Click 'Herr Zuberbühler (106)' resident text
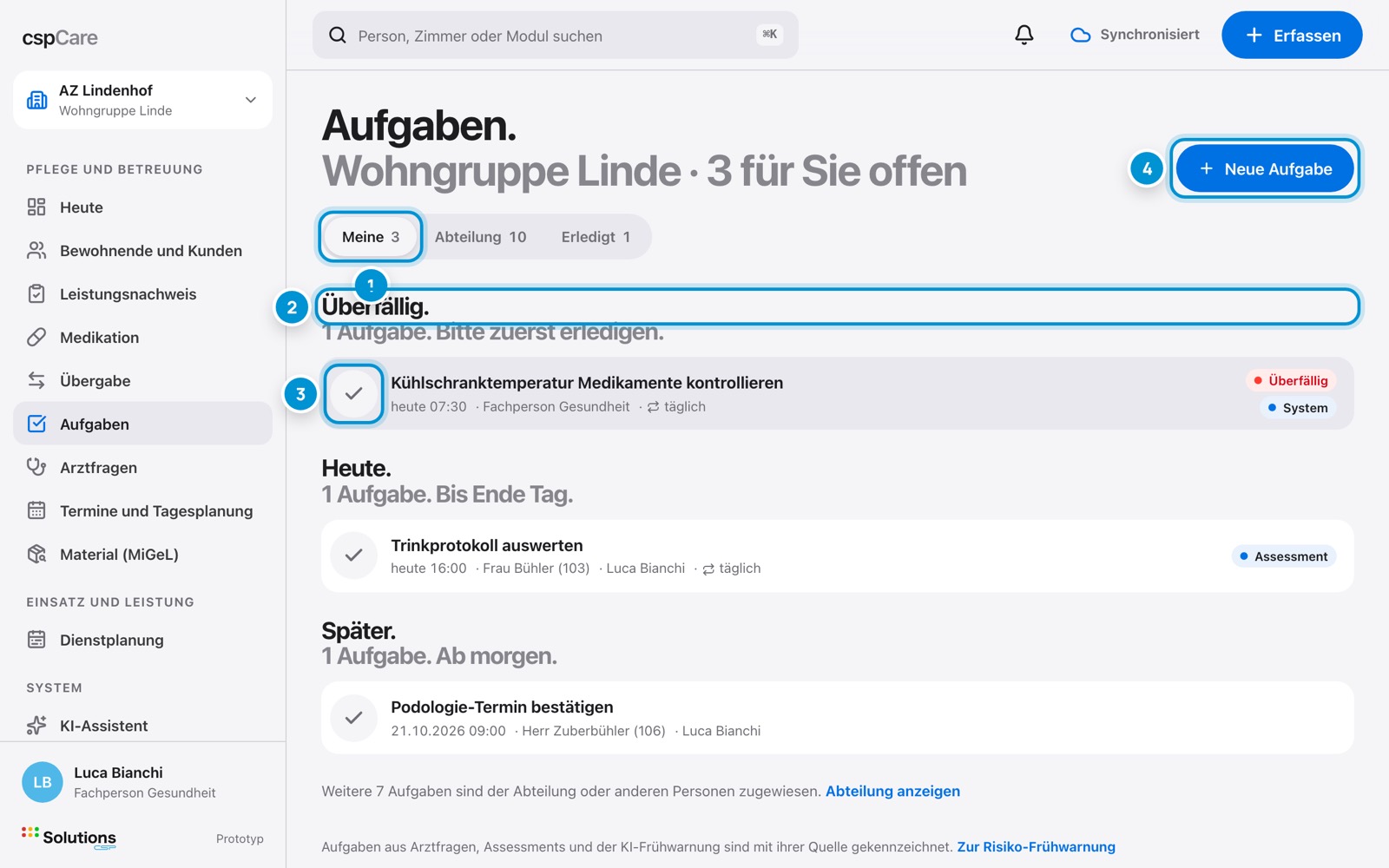Viewport: 1389px width, 868px height. (593, 731)
